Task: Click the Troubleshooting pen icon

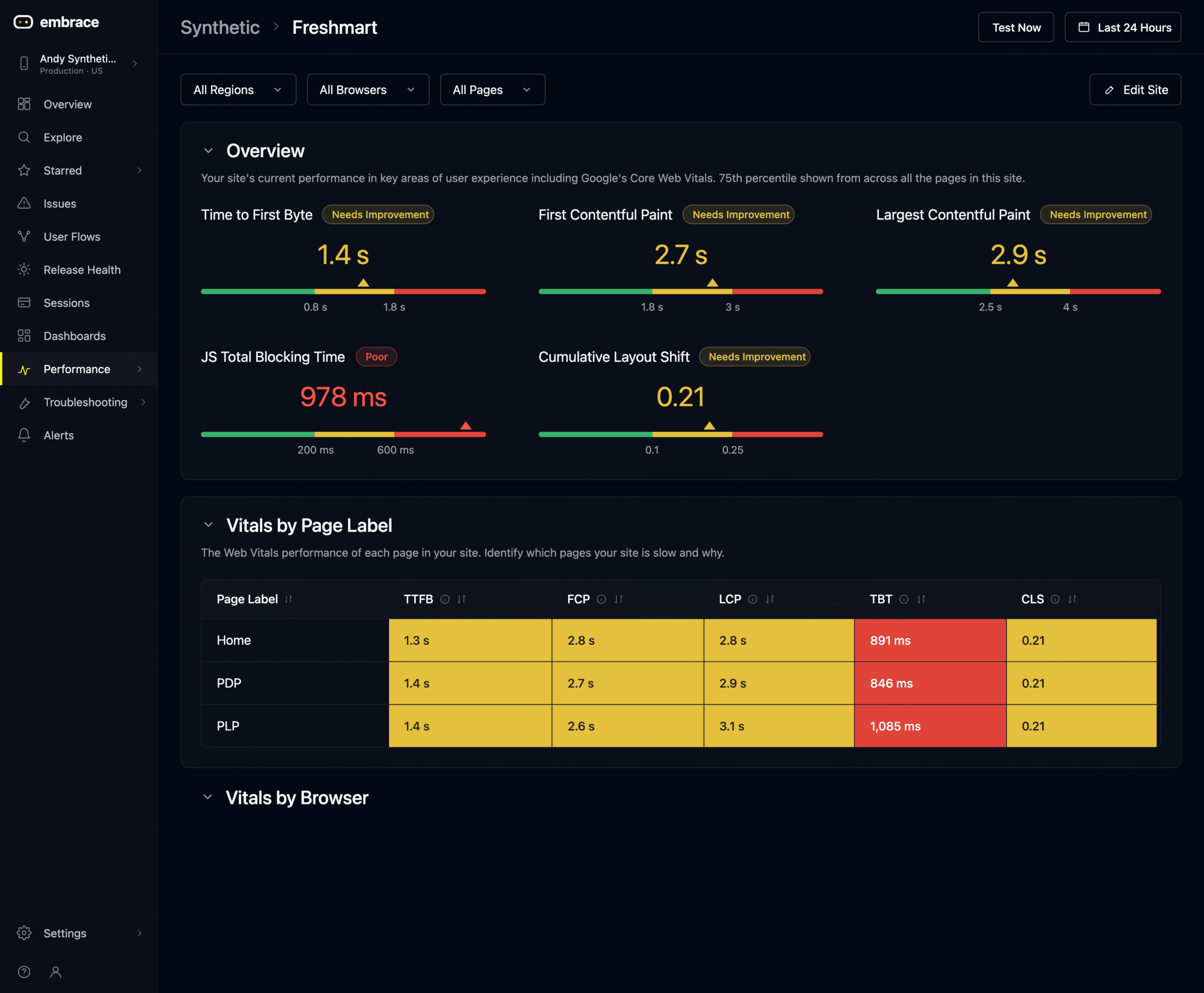Action: (x=24, y=402)
